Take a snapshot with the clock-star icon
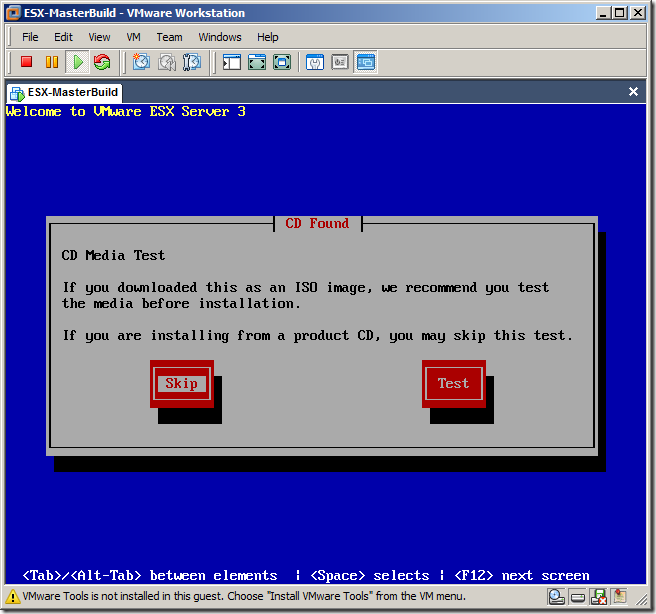Image resolution: width=656 pixels, height=614 pixels. [141, 62]
